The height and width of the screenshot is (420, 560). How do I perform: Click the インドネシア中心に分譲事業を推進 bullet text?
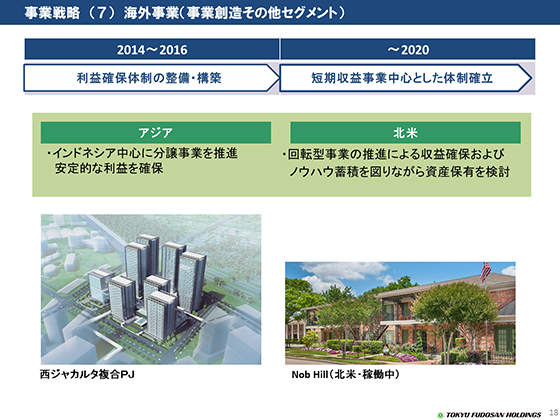(142, 153)
